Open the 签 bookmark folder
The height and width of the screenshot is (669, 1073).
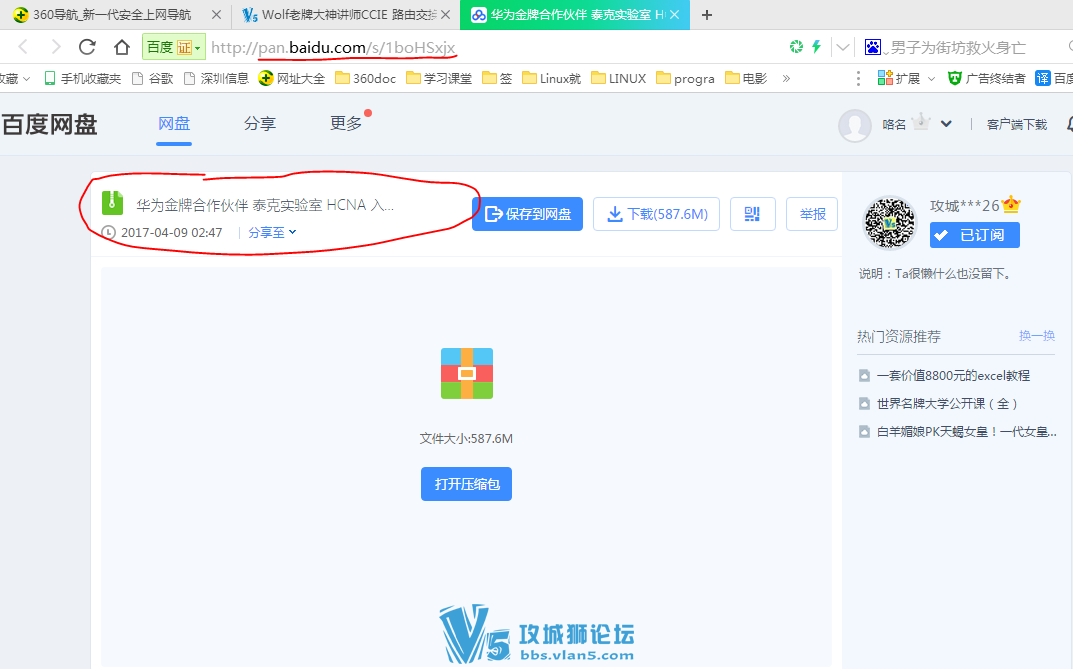click(497, 79)
